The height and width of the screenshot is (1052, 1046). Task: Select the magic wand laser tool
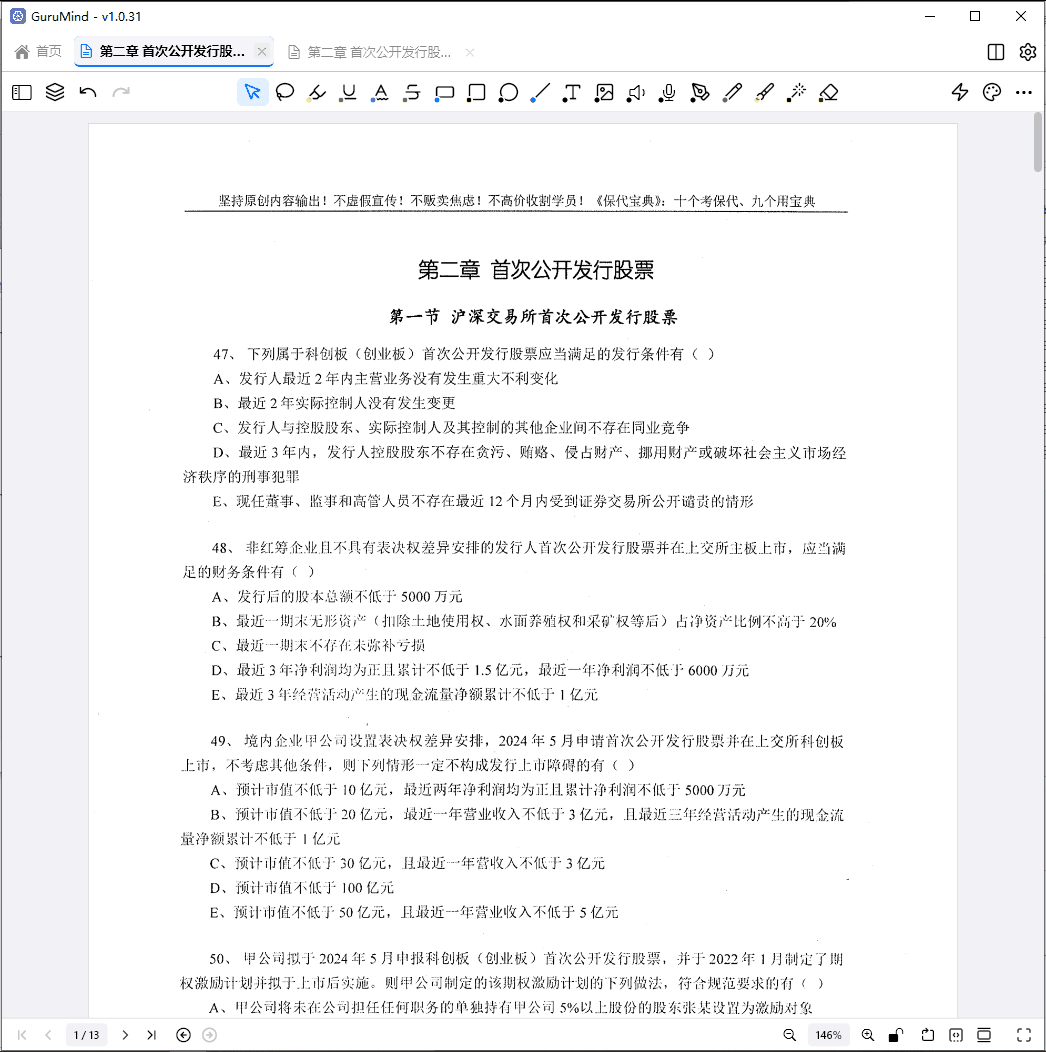point(796,92)
